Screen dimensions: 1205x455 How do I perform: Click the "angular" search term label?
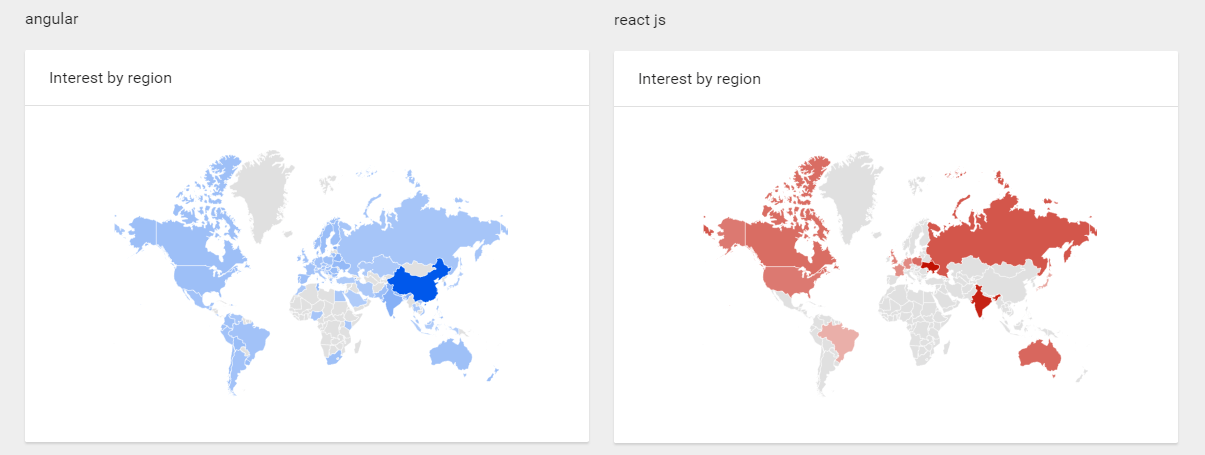tap(50, 19)
